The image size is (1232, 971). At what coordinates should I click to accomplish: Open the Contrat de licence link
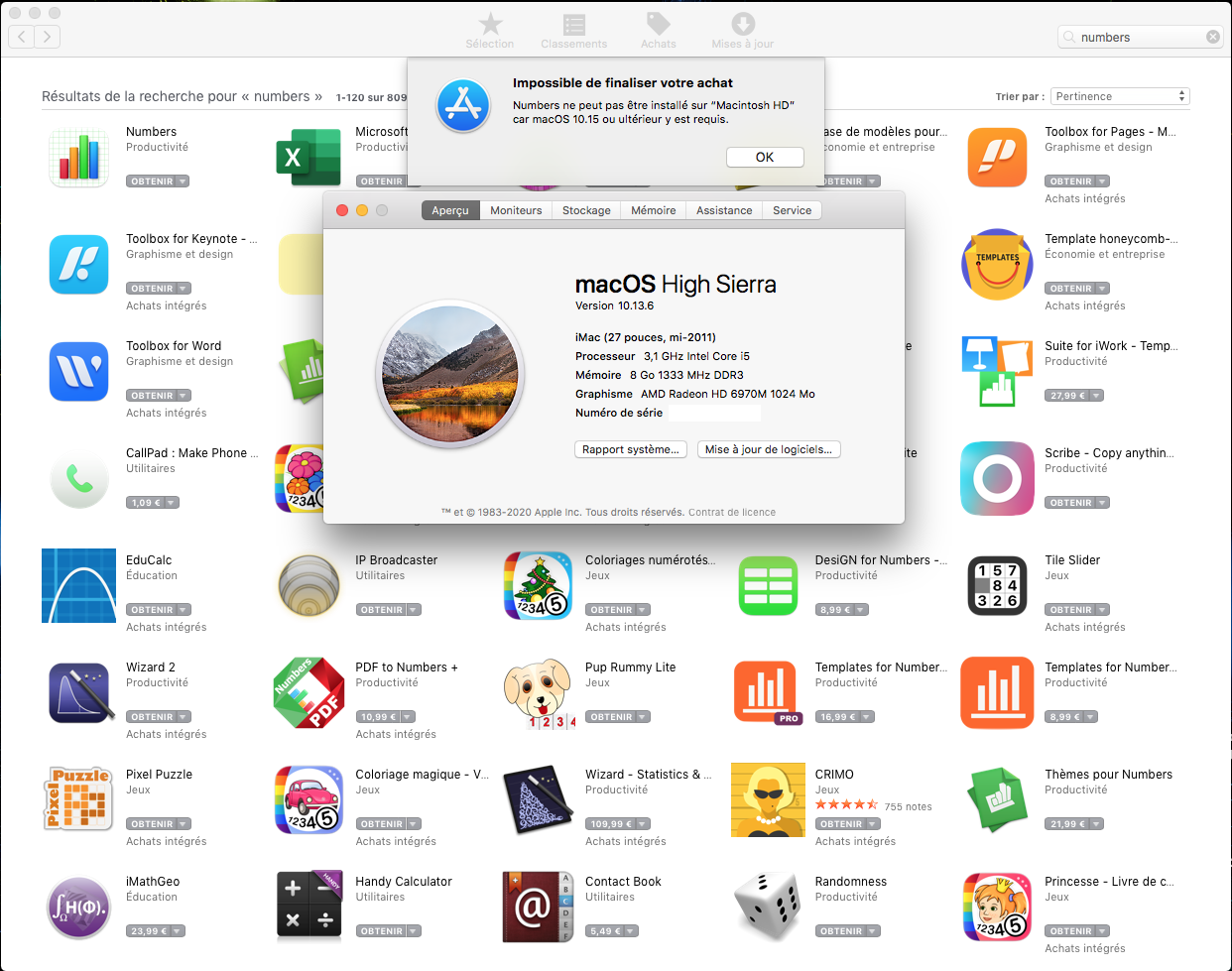coord(732,513)
